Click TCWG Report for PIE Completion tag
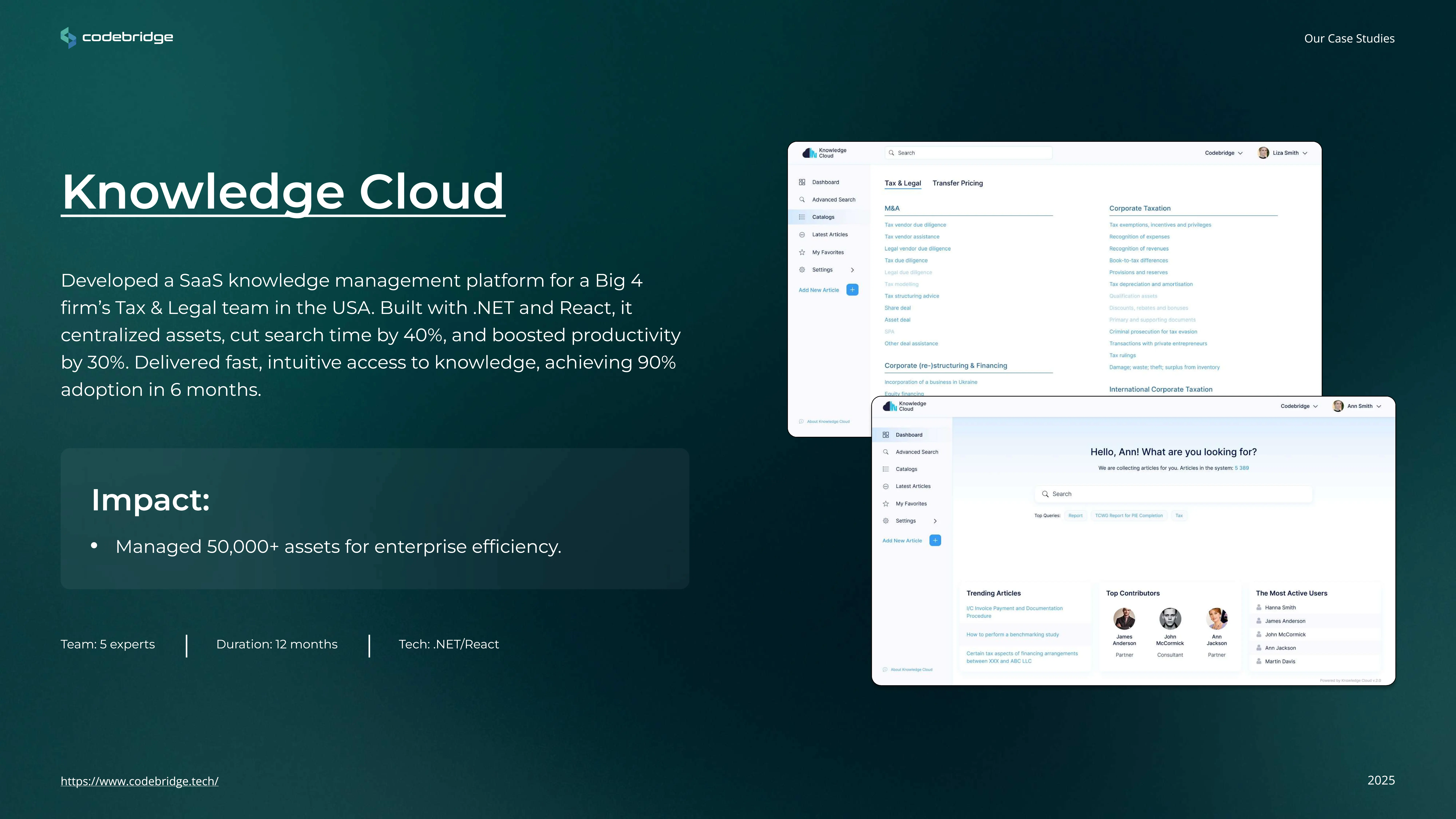1456x819 pixels. tap(1129, 515)
